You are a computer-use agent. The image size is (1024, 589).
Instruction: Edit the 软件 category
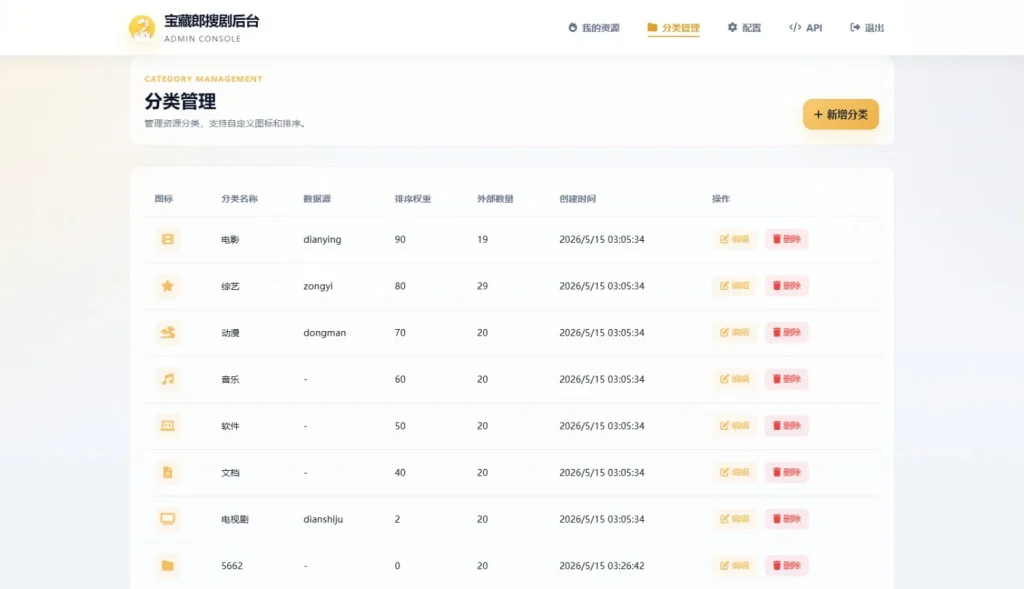point(735,426)
